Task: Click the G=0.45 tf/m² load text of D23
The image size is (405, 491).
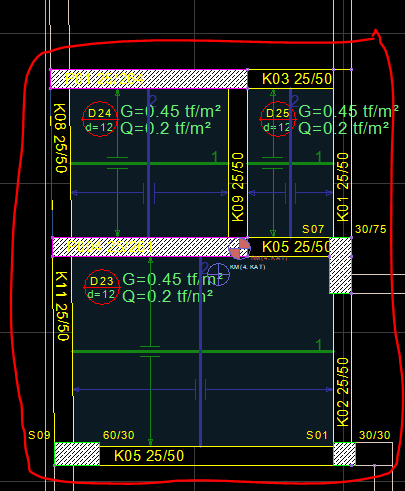Action: coord(173,279)
